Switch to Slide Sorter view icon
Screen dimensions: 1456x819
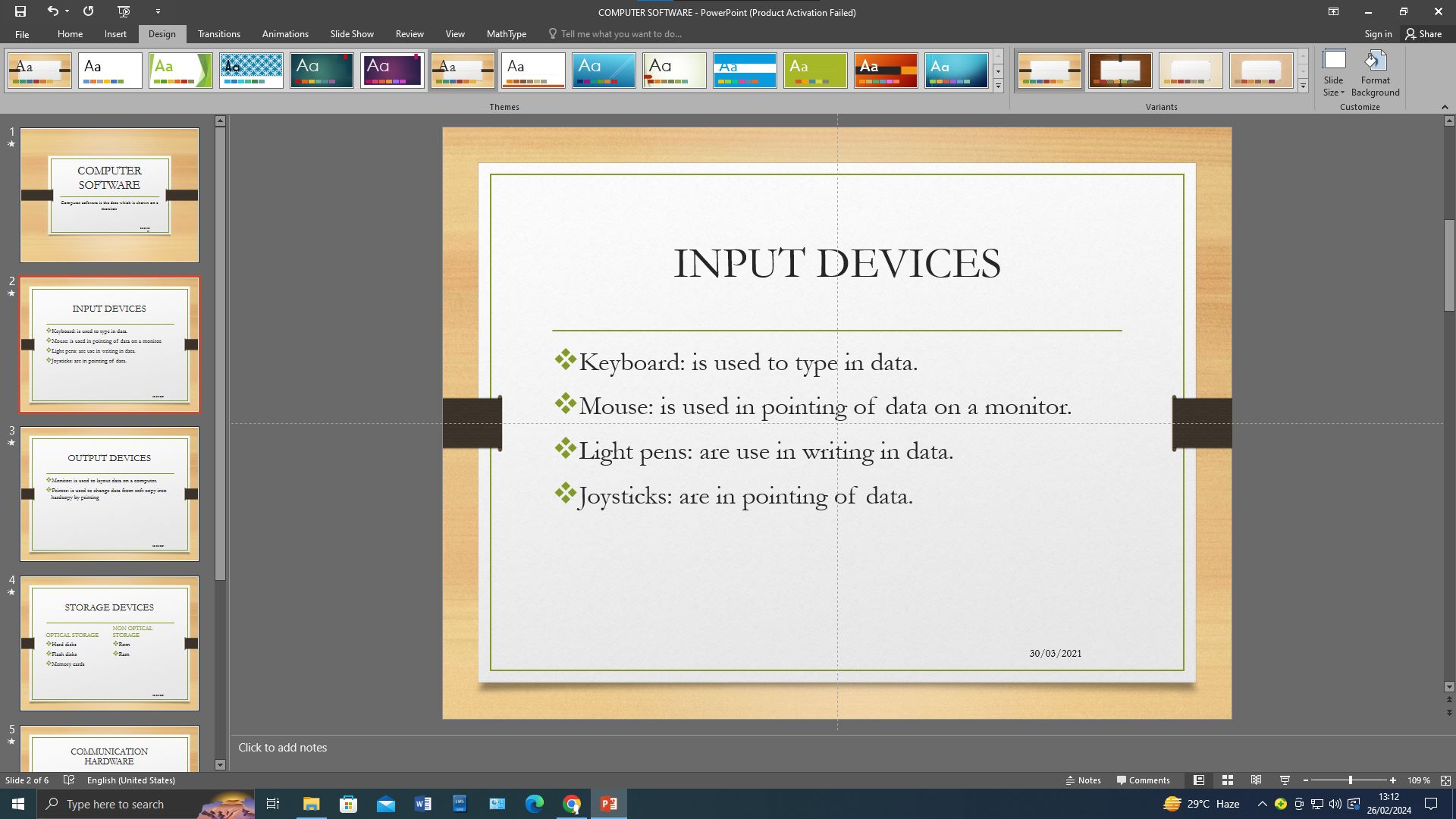click(1228, 780)
